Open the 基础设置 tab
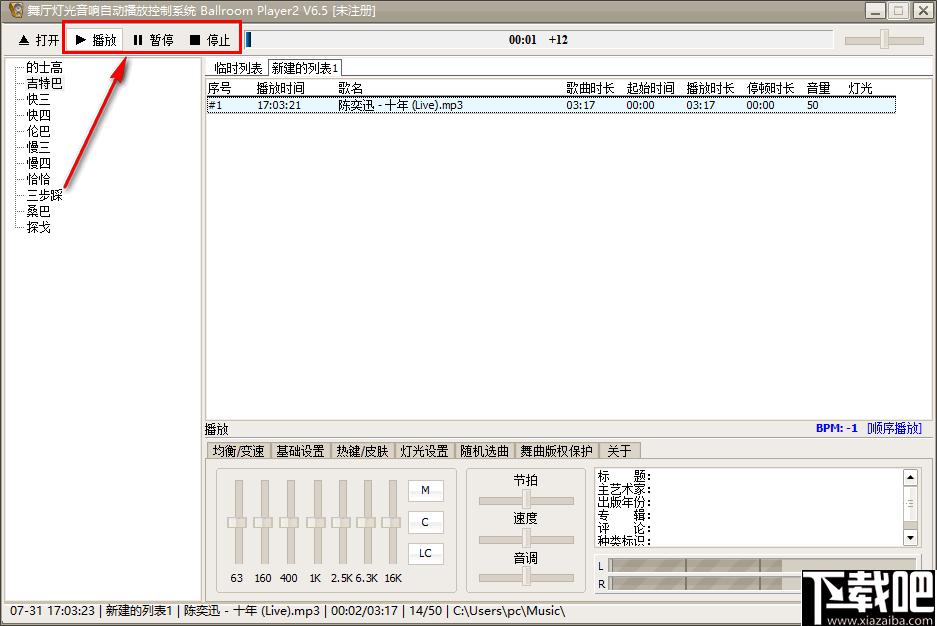 click(x=300, y=451)
